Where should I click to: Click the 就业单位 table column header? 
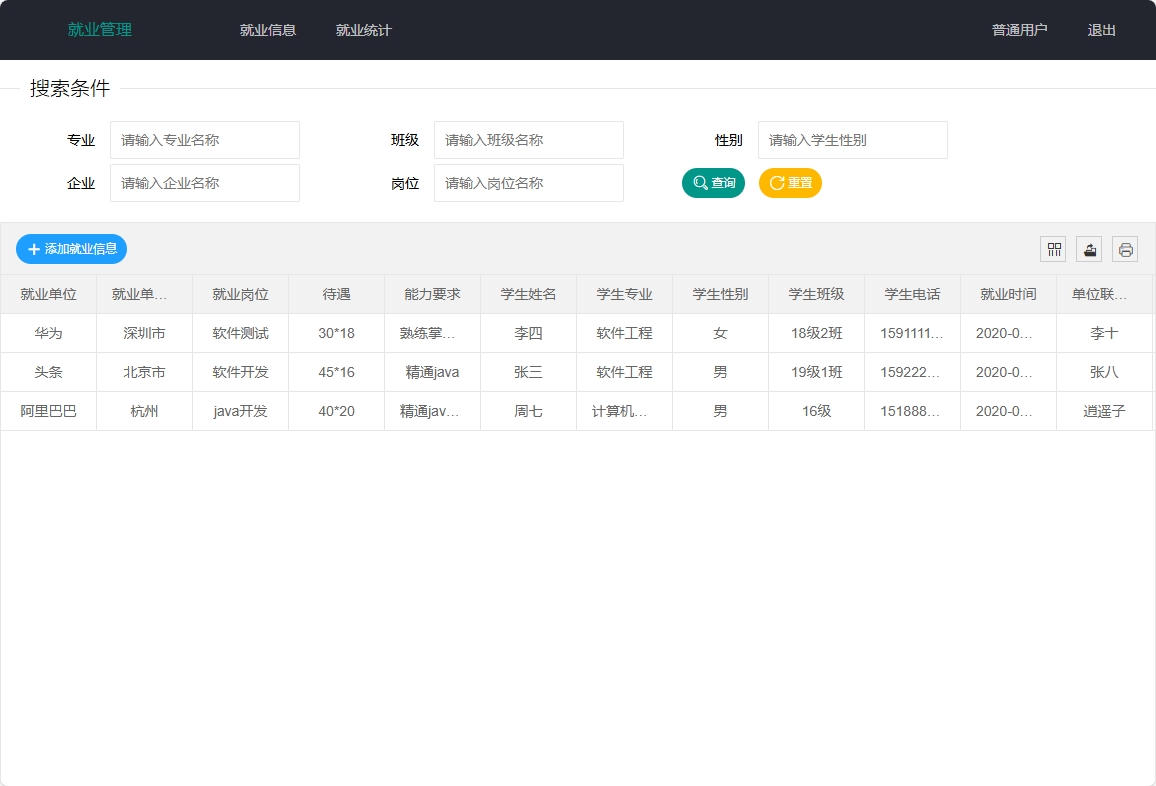(x=47, y=294)
